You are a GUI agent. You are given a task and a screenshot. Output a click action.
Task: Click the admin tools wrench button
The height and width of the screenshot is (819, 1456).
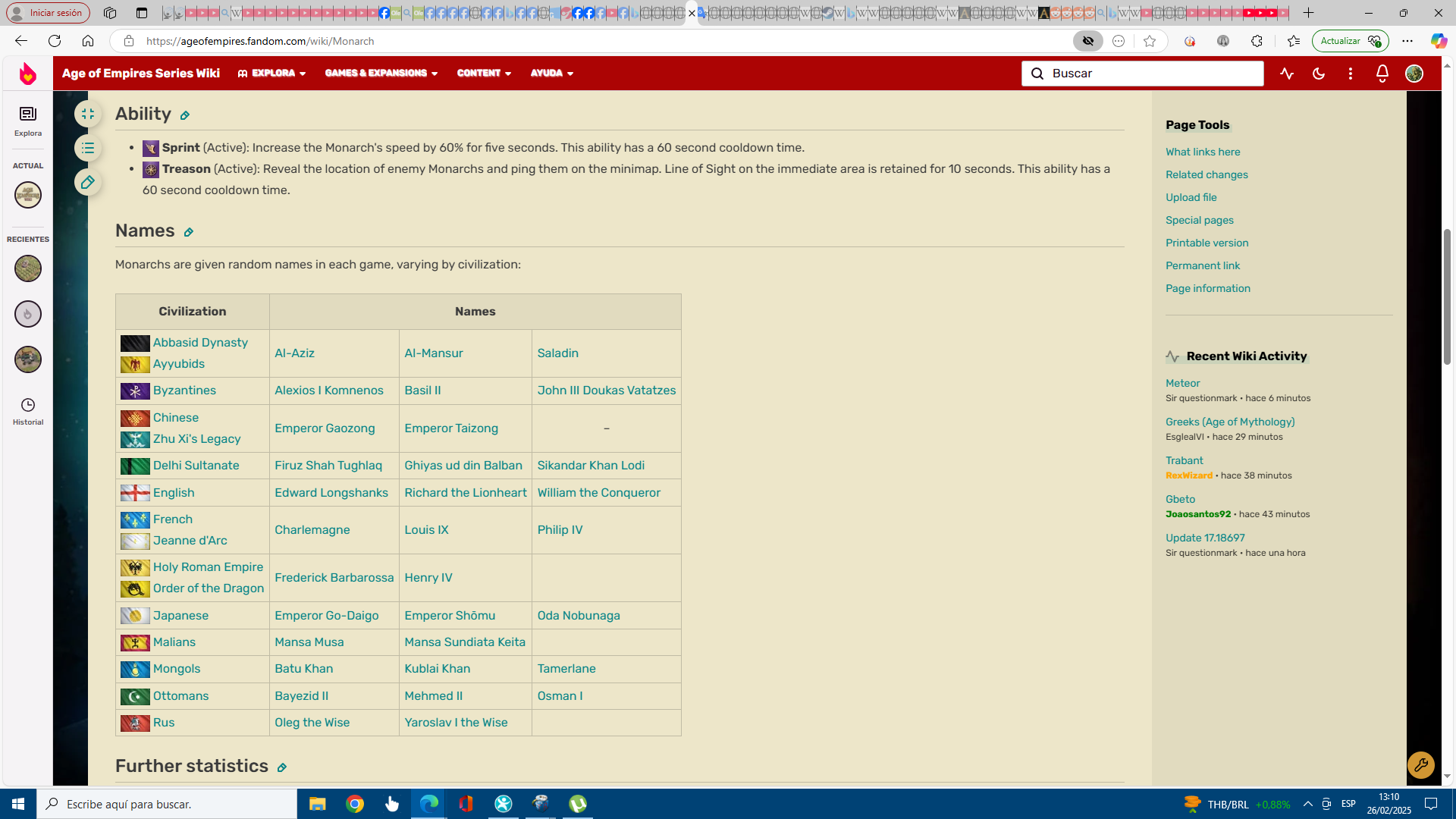pyautogui.click(x=1421, y=765)
